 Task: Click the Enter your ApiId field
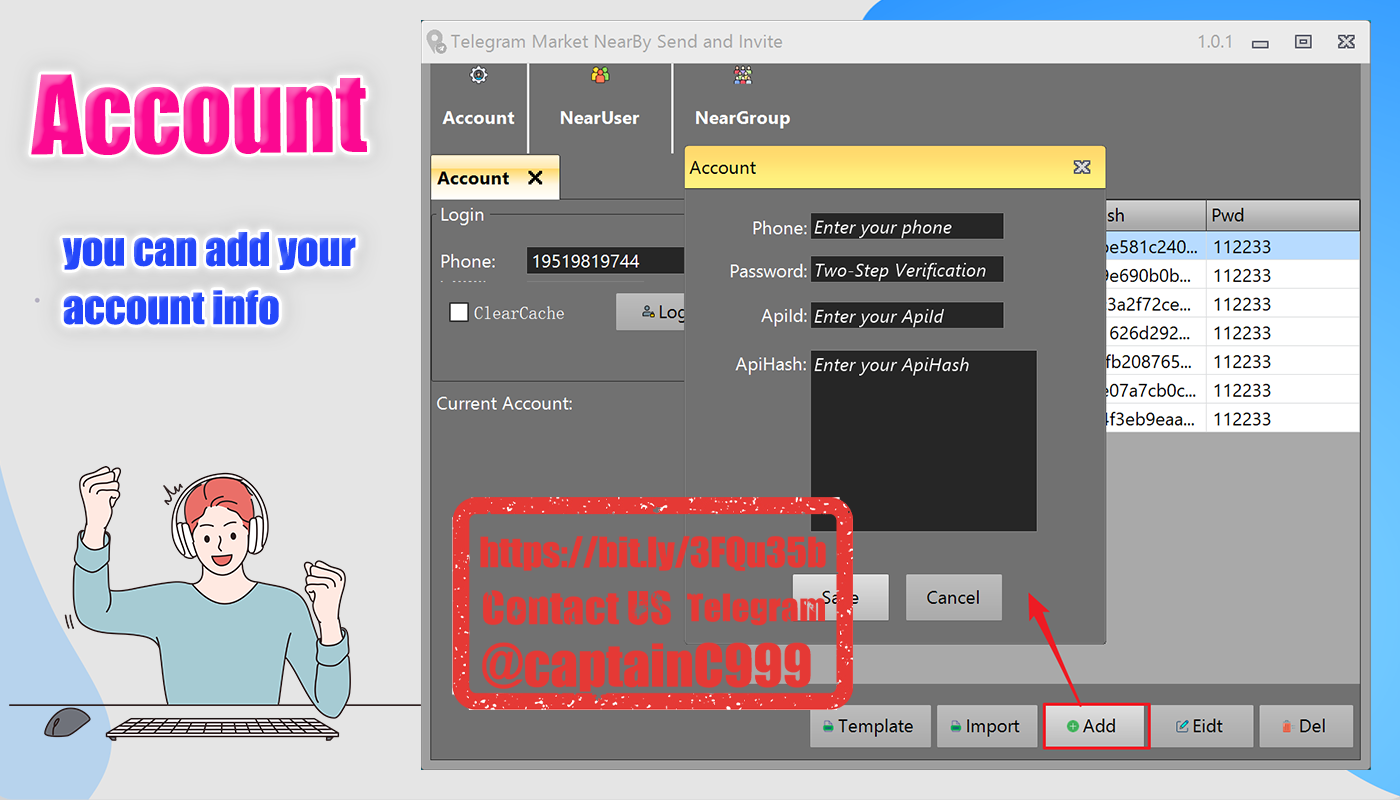click(906, 316)
